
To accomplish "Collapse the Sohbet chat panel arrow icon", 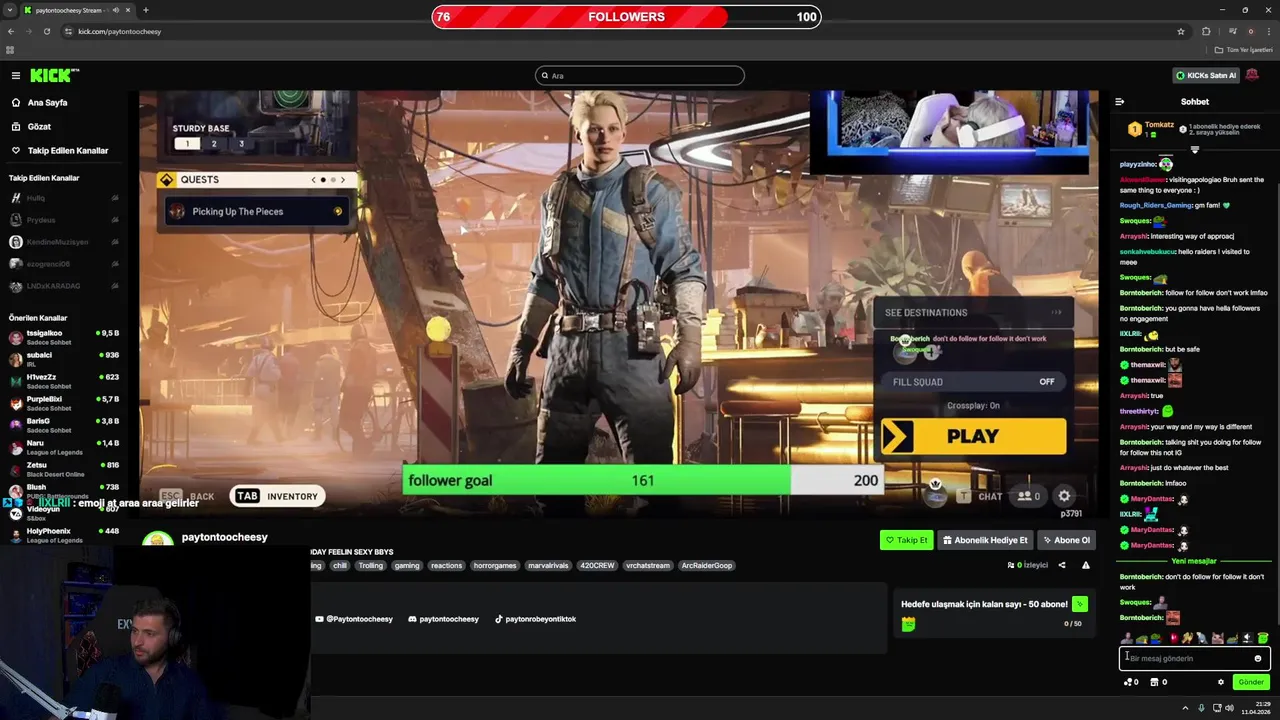I will (x=1119, y=101).
